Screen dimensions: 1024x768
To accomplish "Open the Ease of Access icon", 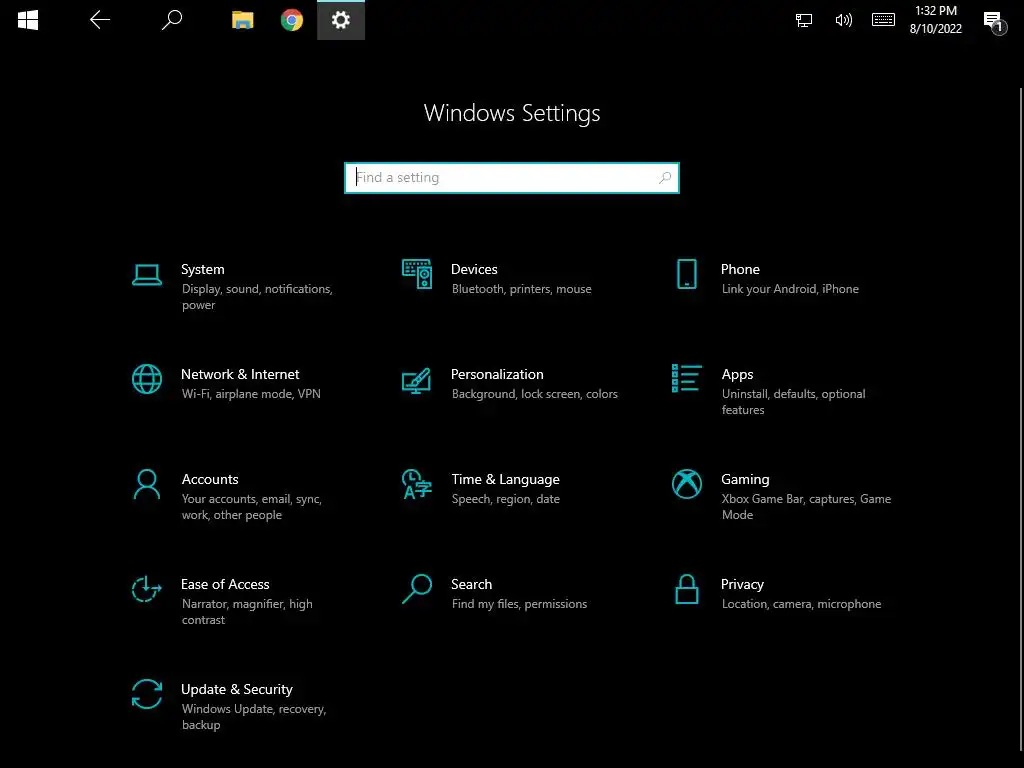I will 147,589.
